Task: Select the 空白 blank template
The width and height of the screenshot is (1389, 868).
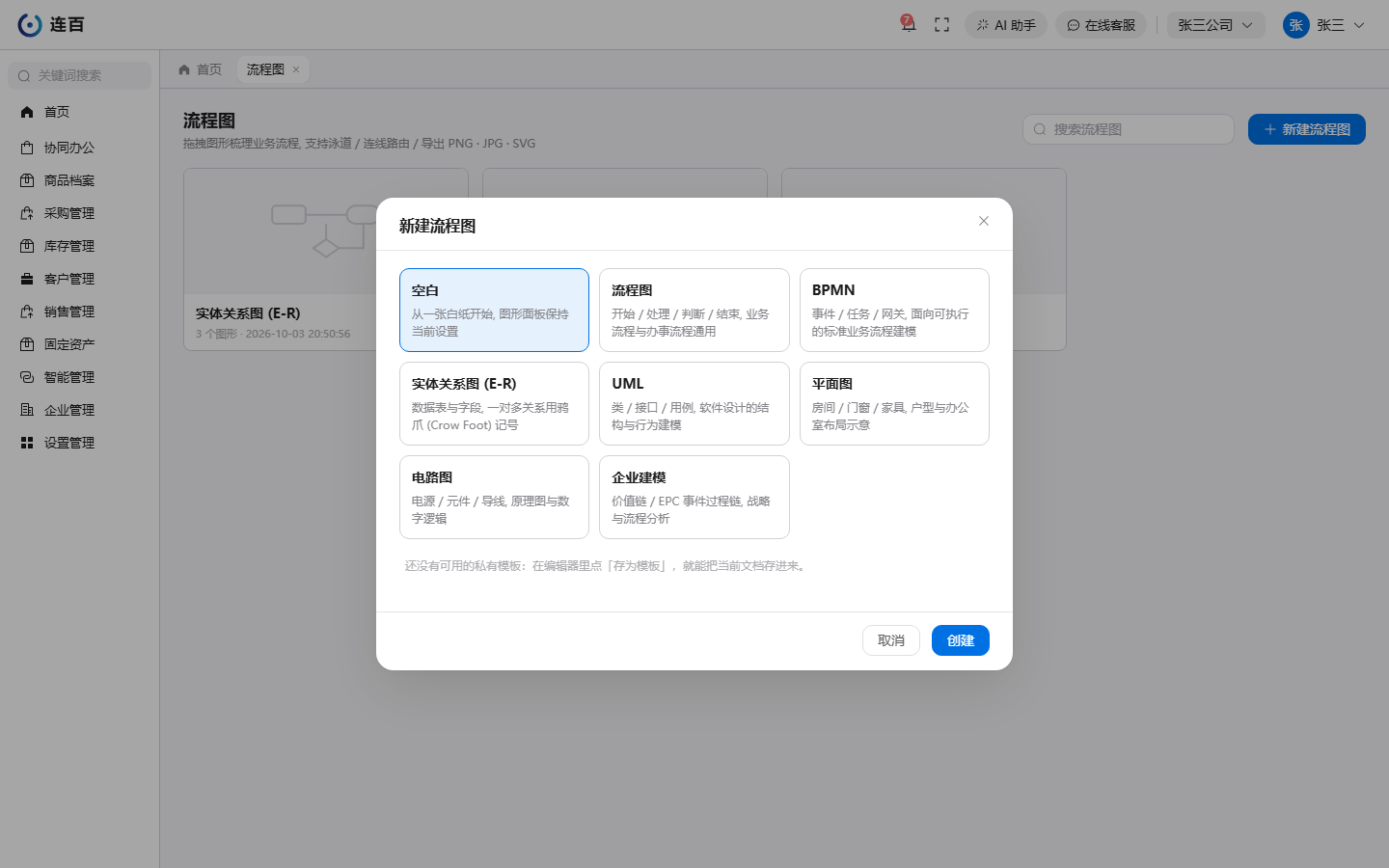Action: point(494,310)
